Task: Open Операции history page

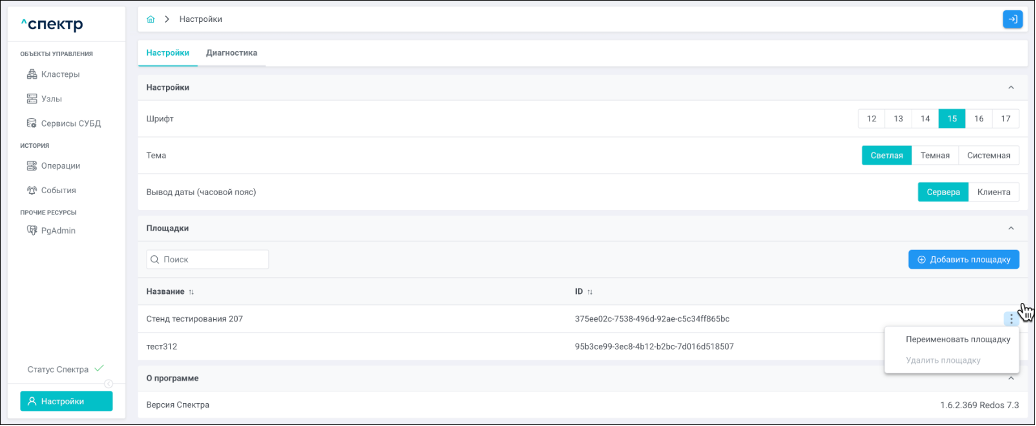Action: click(x=60, y=166)
